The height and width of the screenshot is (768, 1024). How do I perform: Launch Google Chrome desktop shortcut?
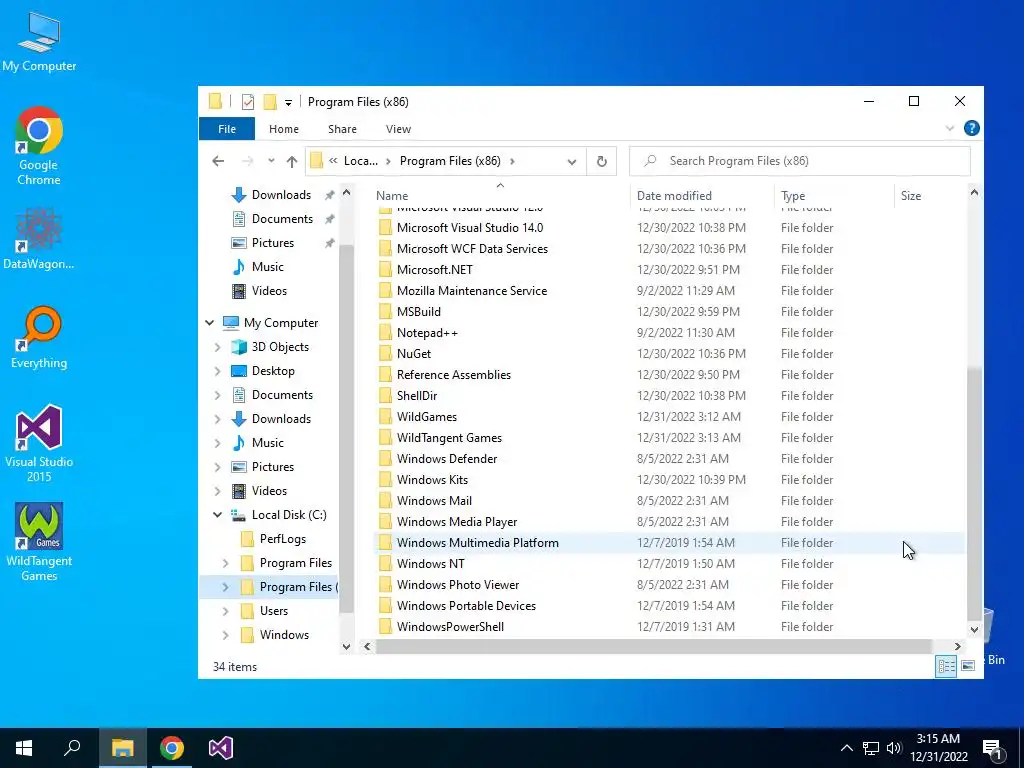pyautogui.click(x=39, y=146)
